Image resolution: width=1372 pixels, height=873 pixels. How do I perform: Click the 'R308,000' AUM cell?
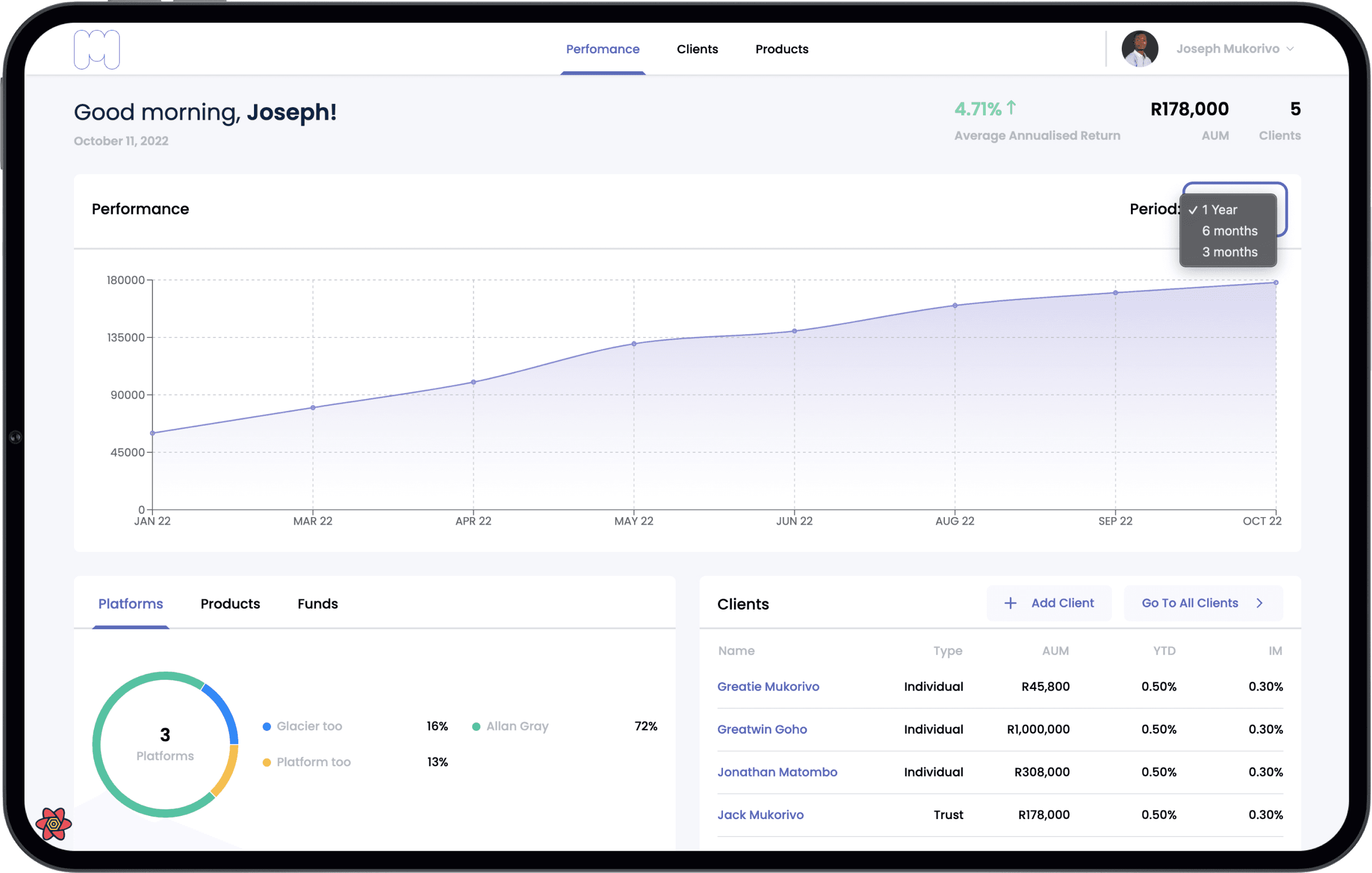pos(1042,772)
